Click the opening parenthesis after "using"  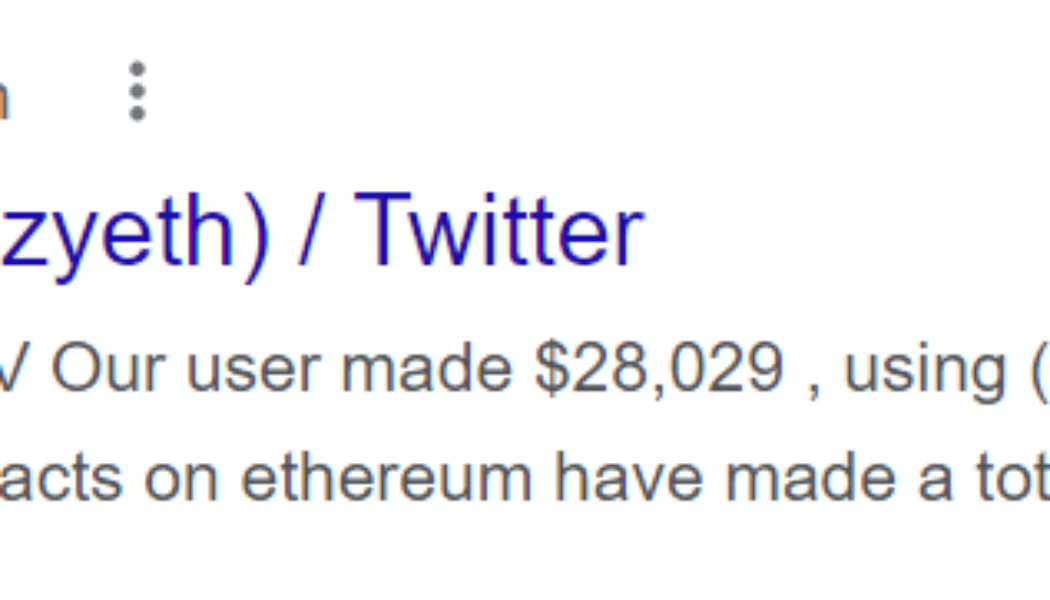1038,370
